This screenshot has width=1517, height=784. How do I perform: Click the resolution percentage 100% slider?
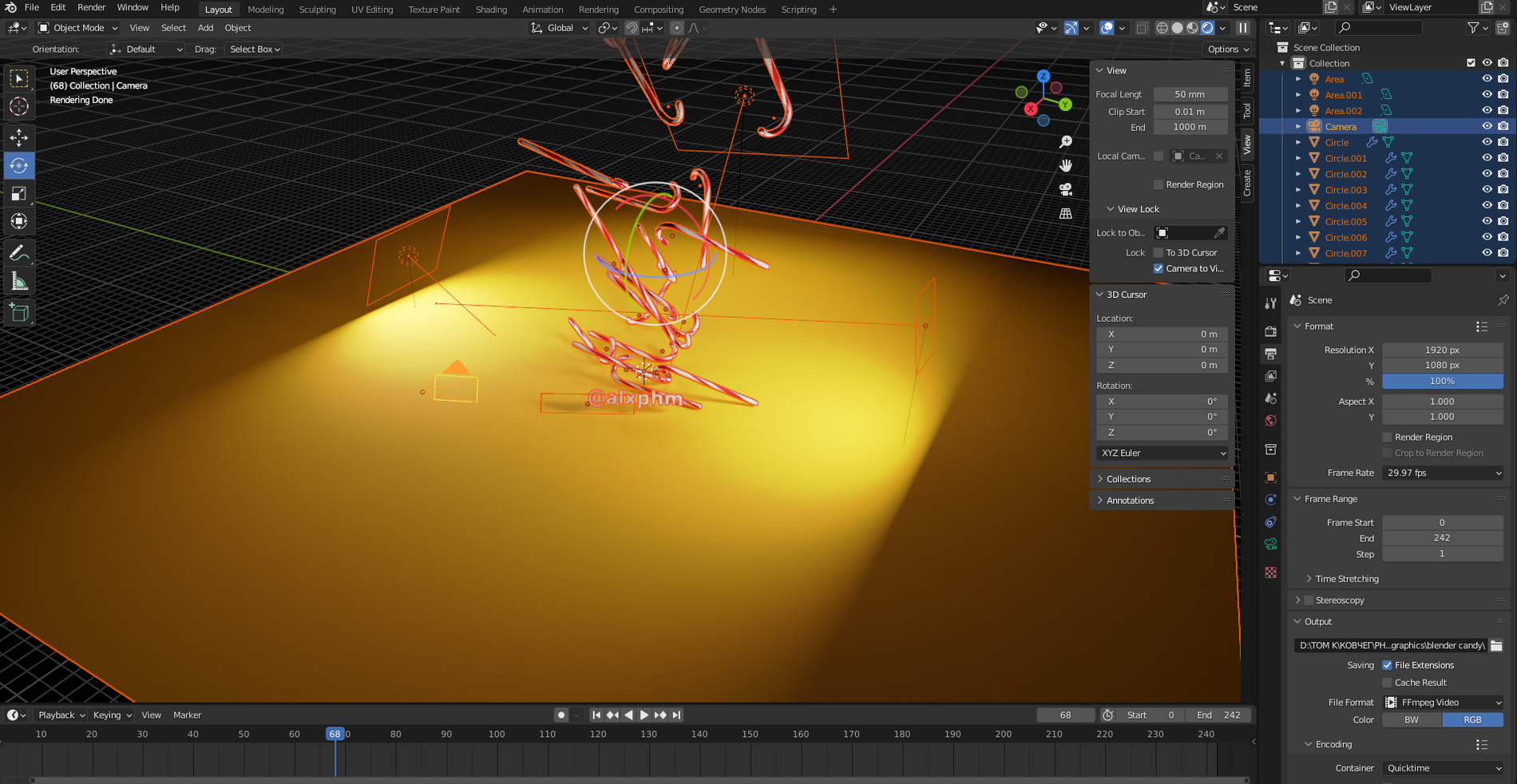pos(1443,382)
